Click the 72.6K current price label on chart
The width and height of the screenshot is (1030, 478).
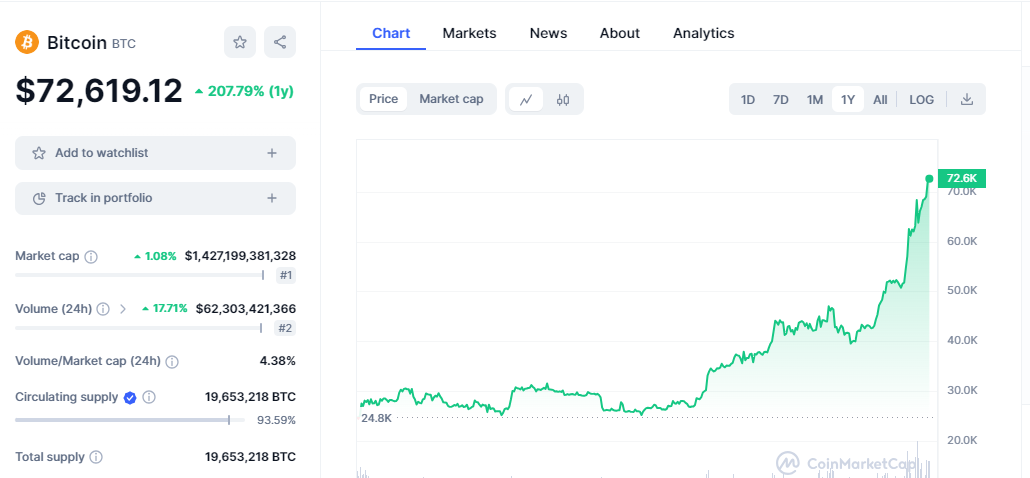962,178
